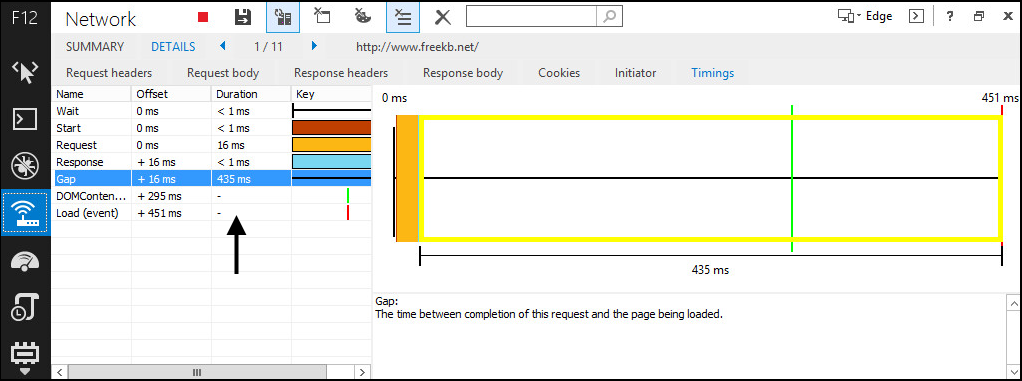Open the Console tool in sidebar
This screenshot has height=381, width=1022.
[x=25, y=119]
